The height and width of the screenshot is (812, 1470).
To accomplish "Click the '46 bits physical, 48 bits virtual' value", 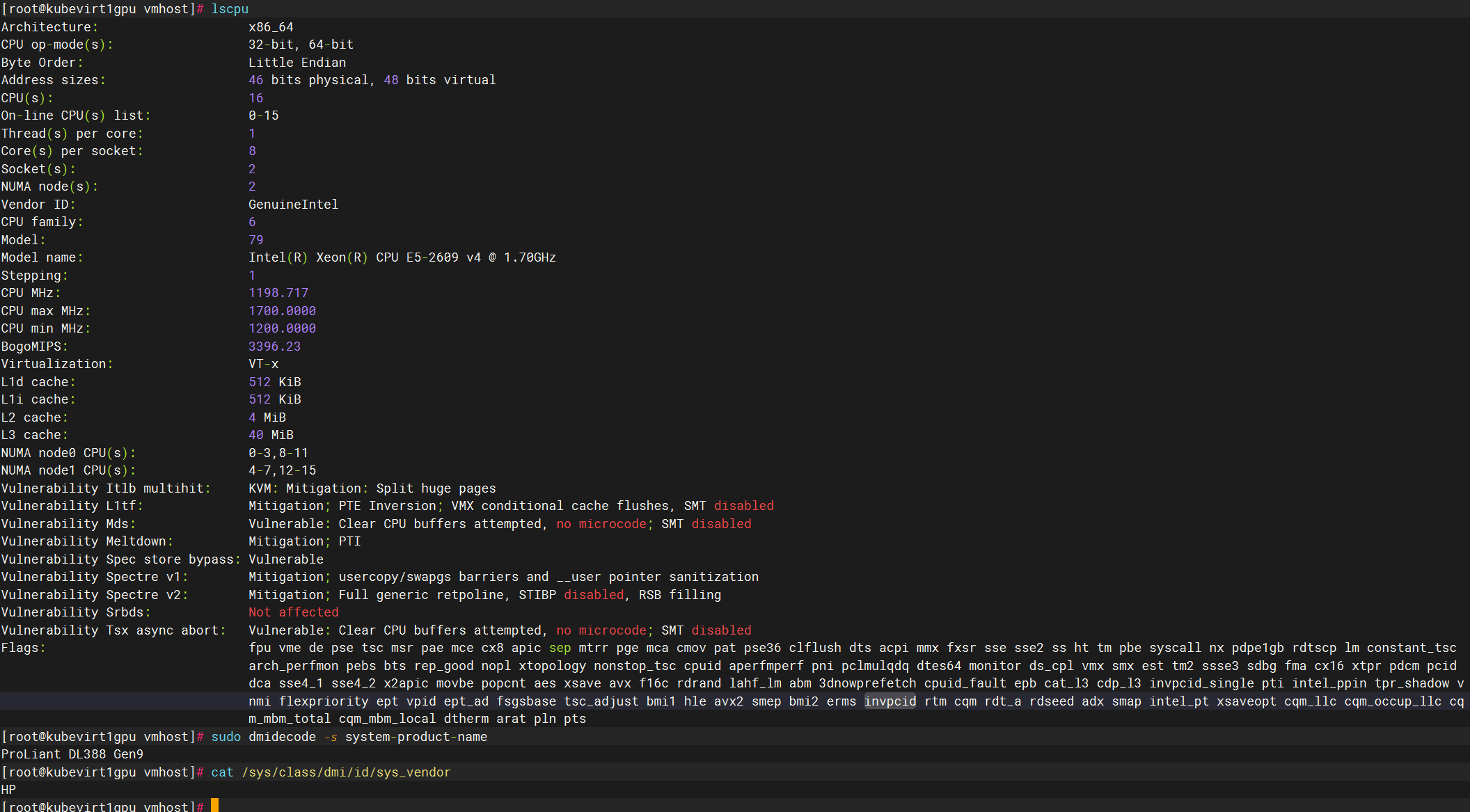I will coord(372,80).
